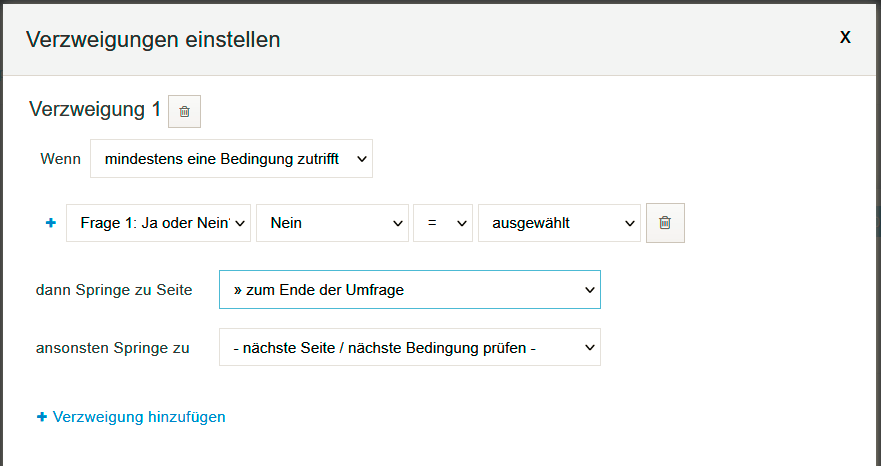Click the blue plus to add a condition
This screenshot has width=881, height=466.
point(51,223)
